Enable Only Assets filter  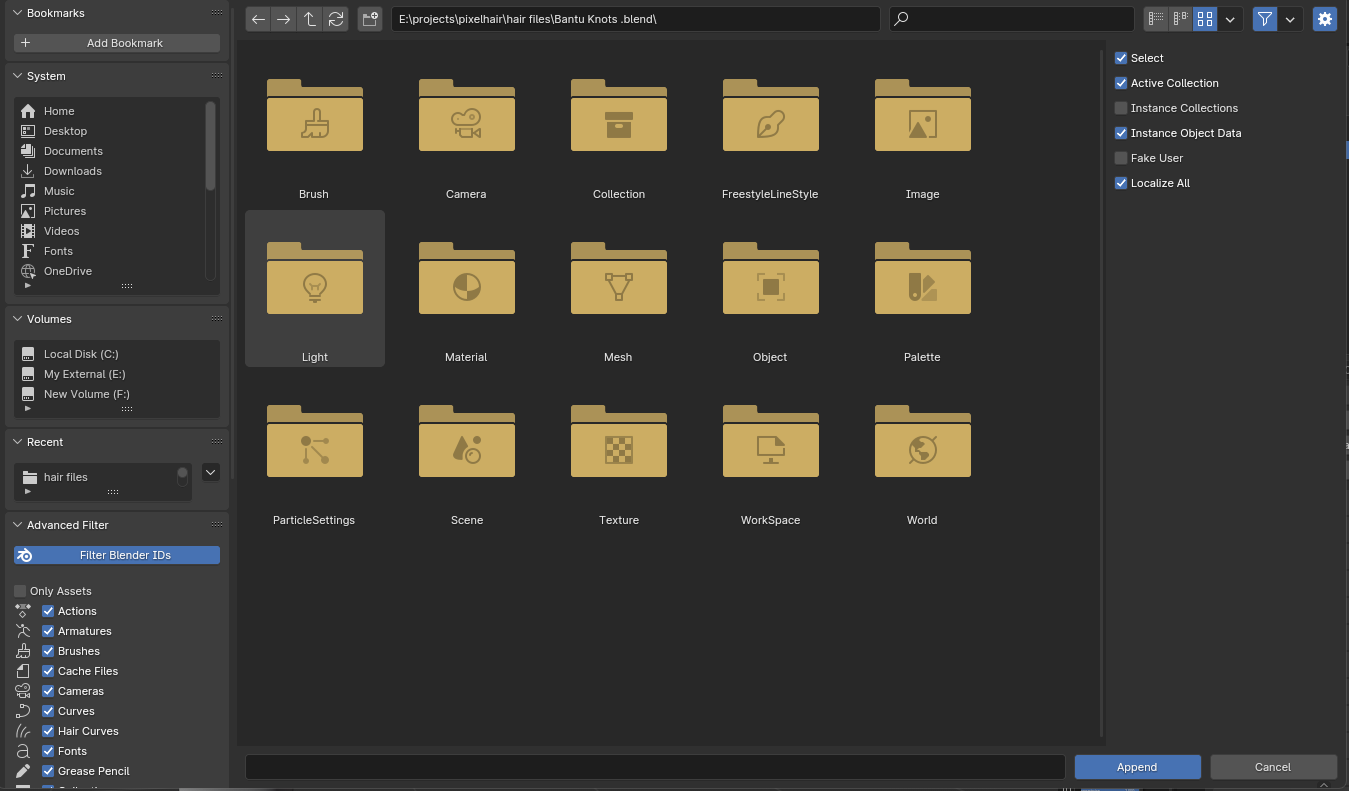click(x=20, y=591)
